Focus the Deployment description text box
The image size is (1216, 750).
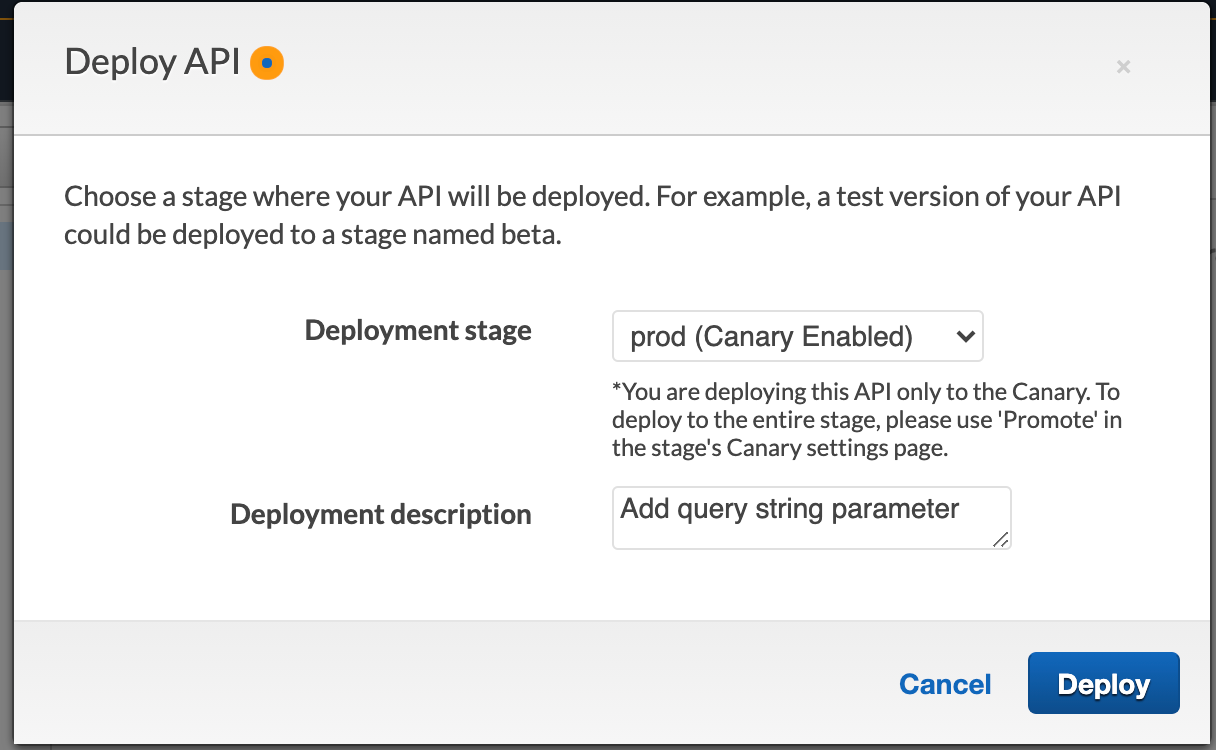tap(810, 517)
